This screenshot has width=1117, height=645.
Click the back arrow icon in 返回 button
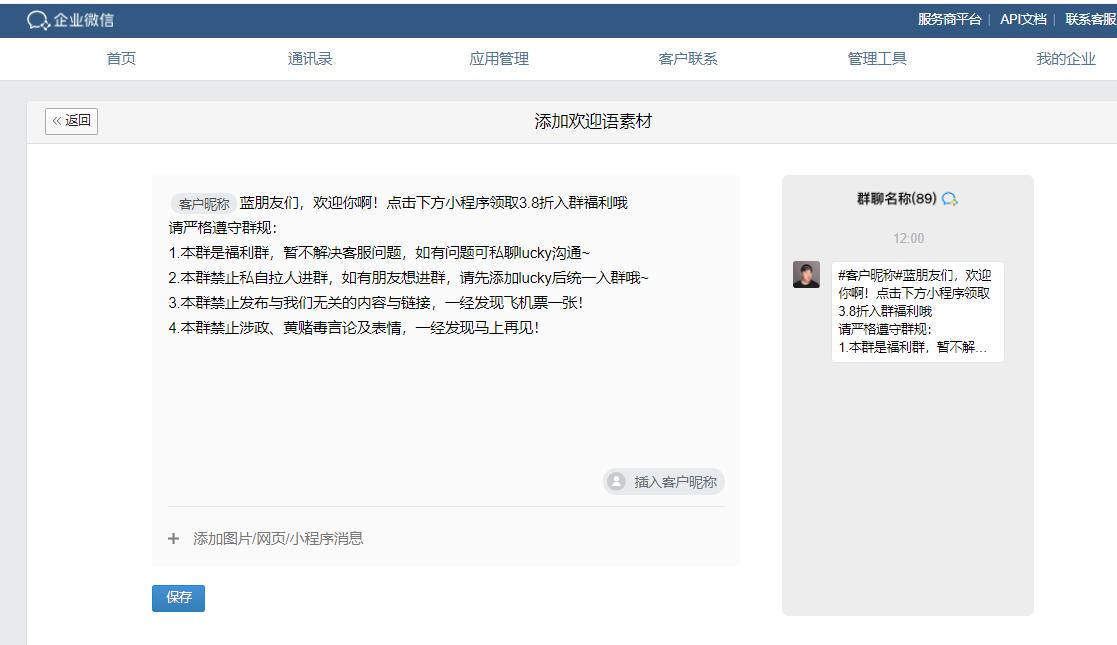58,121
